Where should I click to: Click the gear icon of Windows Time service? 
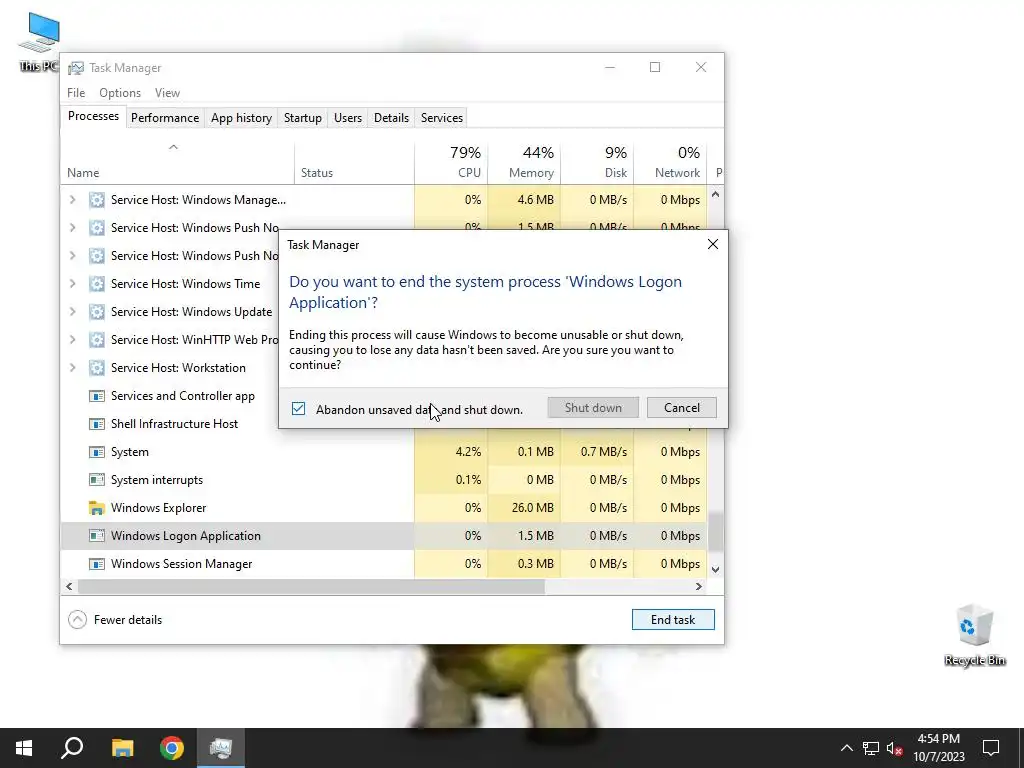tap(97, 284)
